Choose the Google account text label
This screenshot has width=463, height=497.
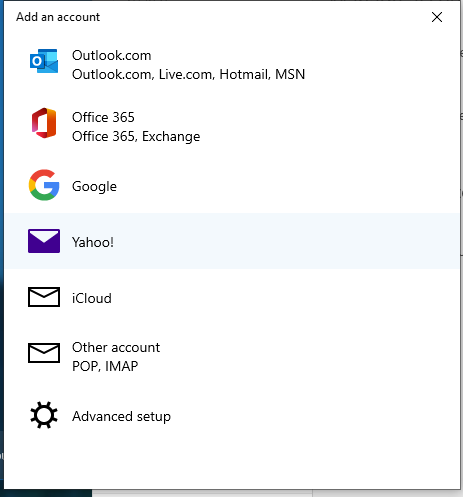(x=94, y=186)
